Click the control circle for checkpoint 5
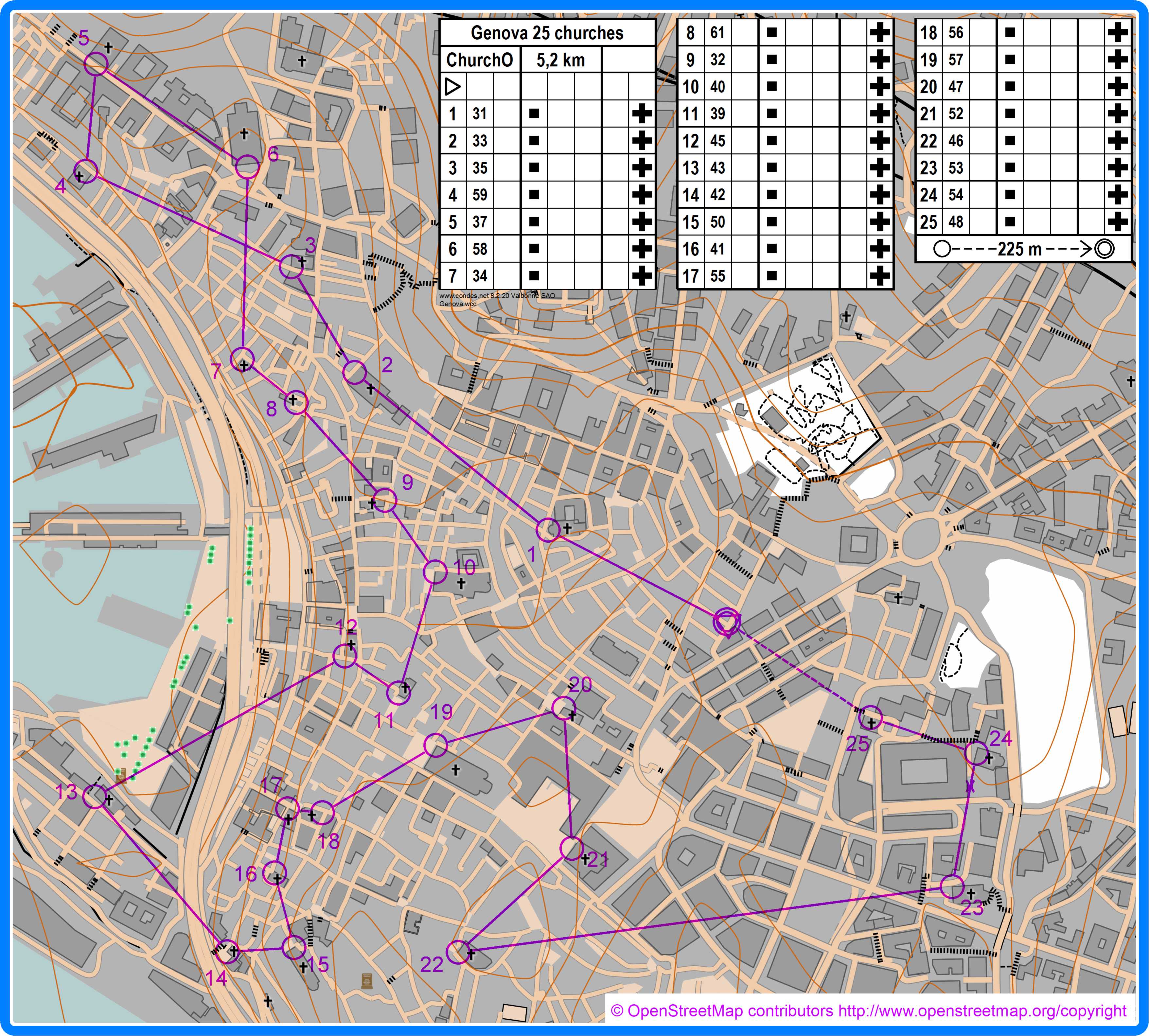Image resolution: width=1149 pixels, height=1036 pixels. tap(96, 64)
